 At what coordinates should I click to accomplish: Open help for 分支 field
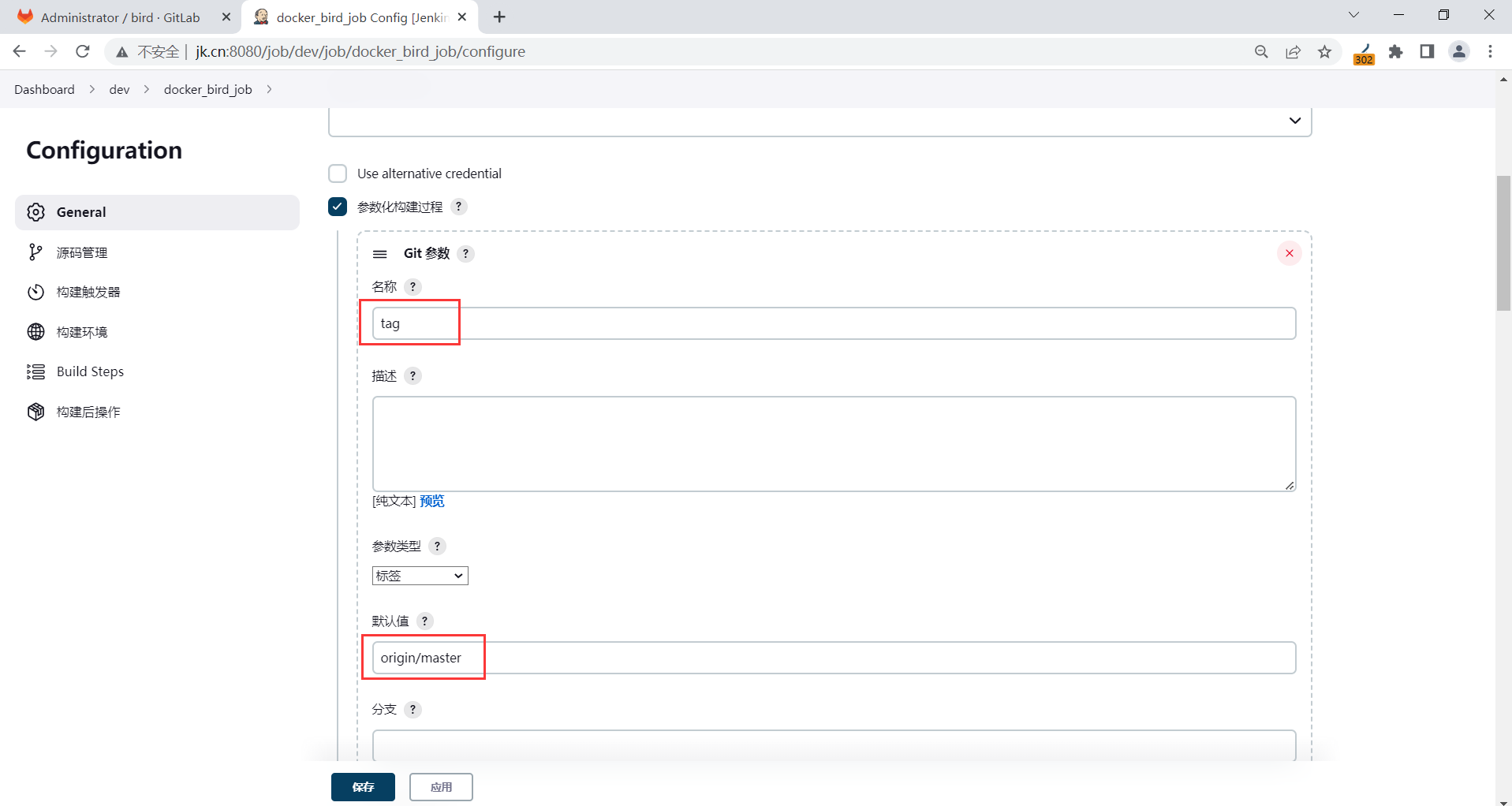tap(413, 710)
